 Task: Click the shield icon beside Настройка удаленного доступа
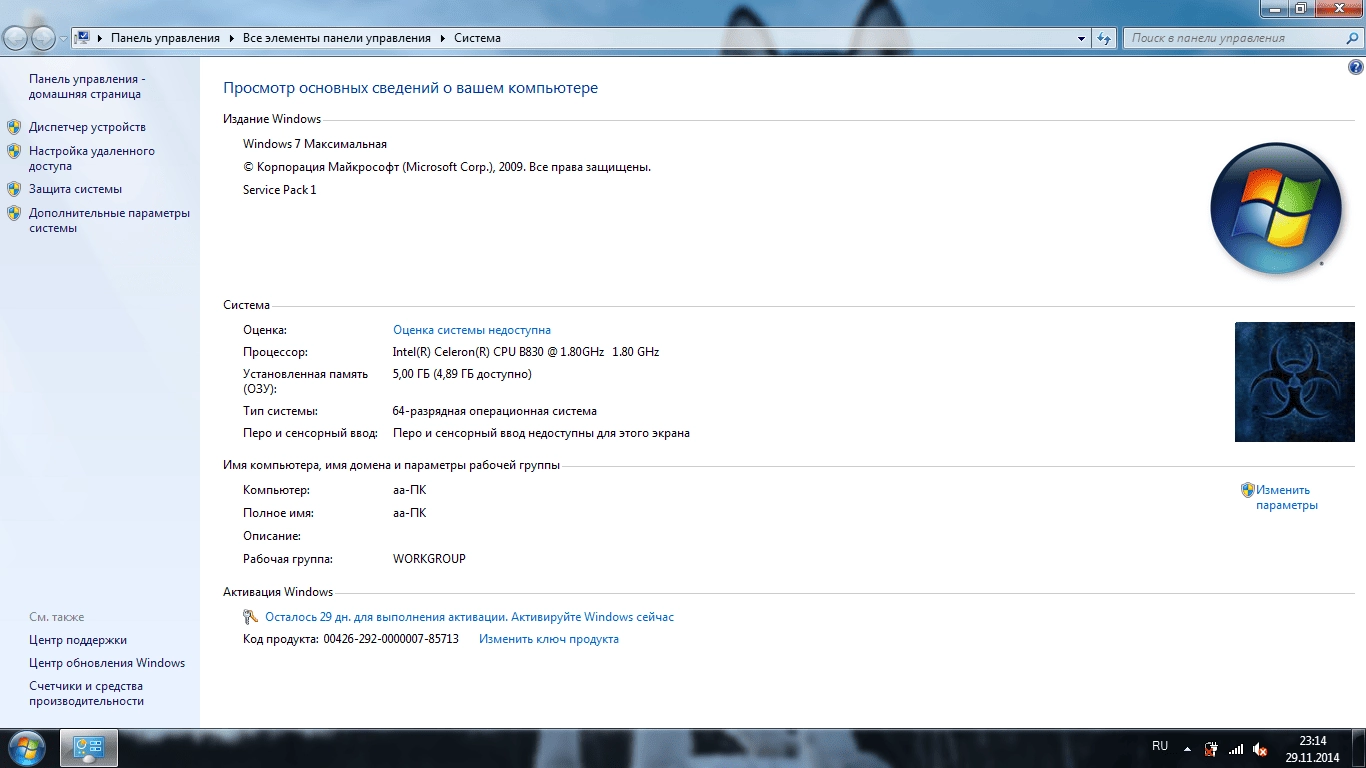pyautogui.click(x=14, y=151)
